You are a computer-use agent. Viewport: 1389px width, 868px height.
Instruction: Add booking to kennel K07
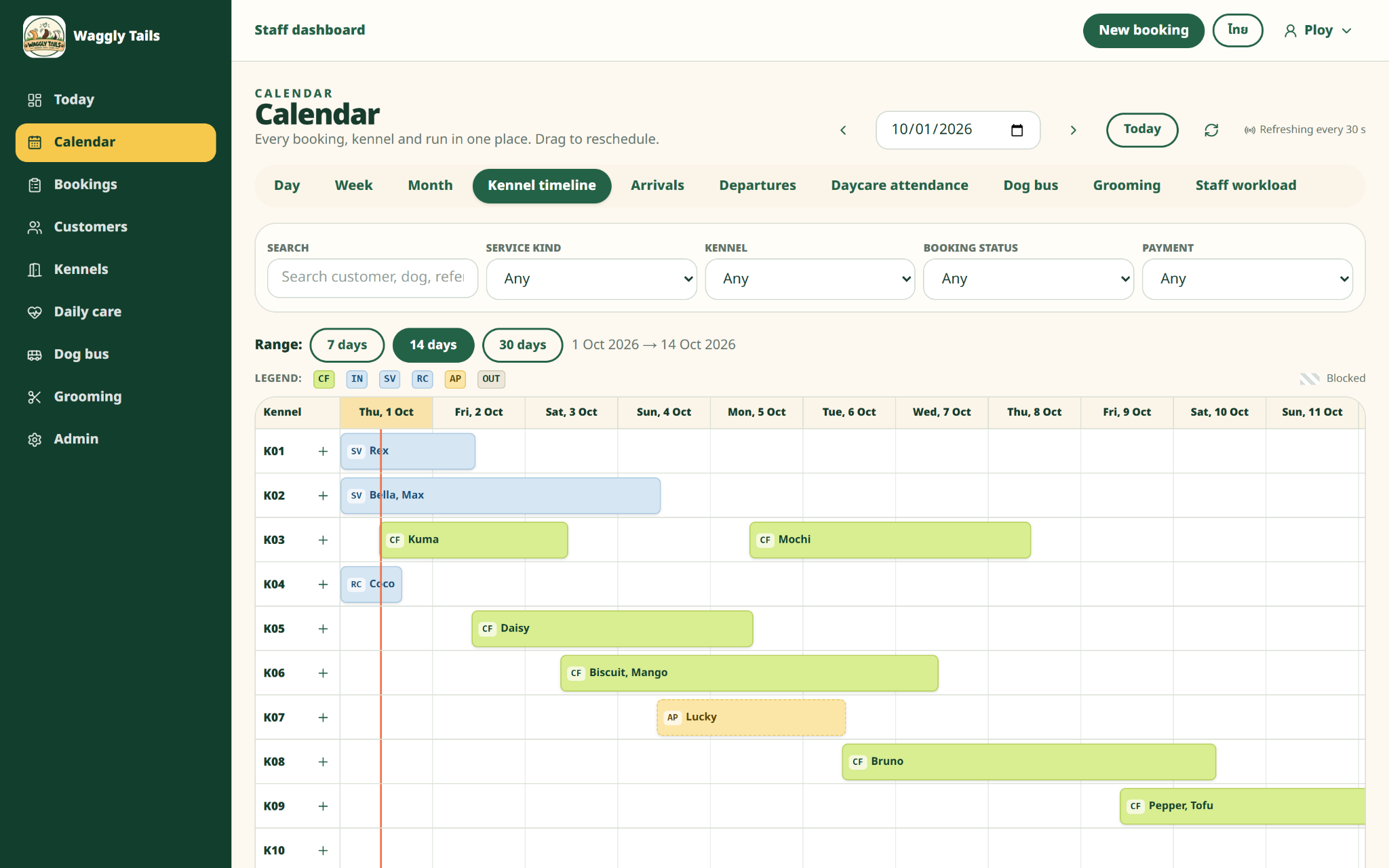[323, 717]
